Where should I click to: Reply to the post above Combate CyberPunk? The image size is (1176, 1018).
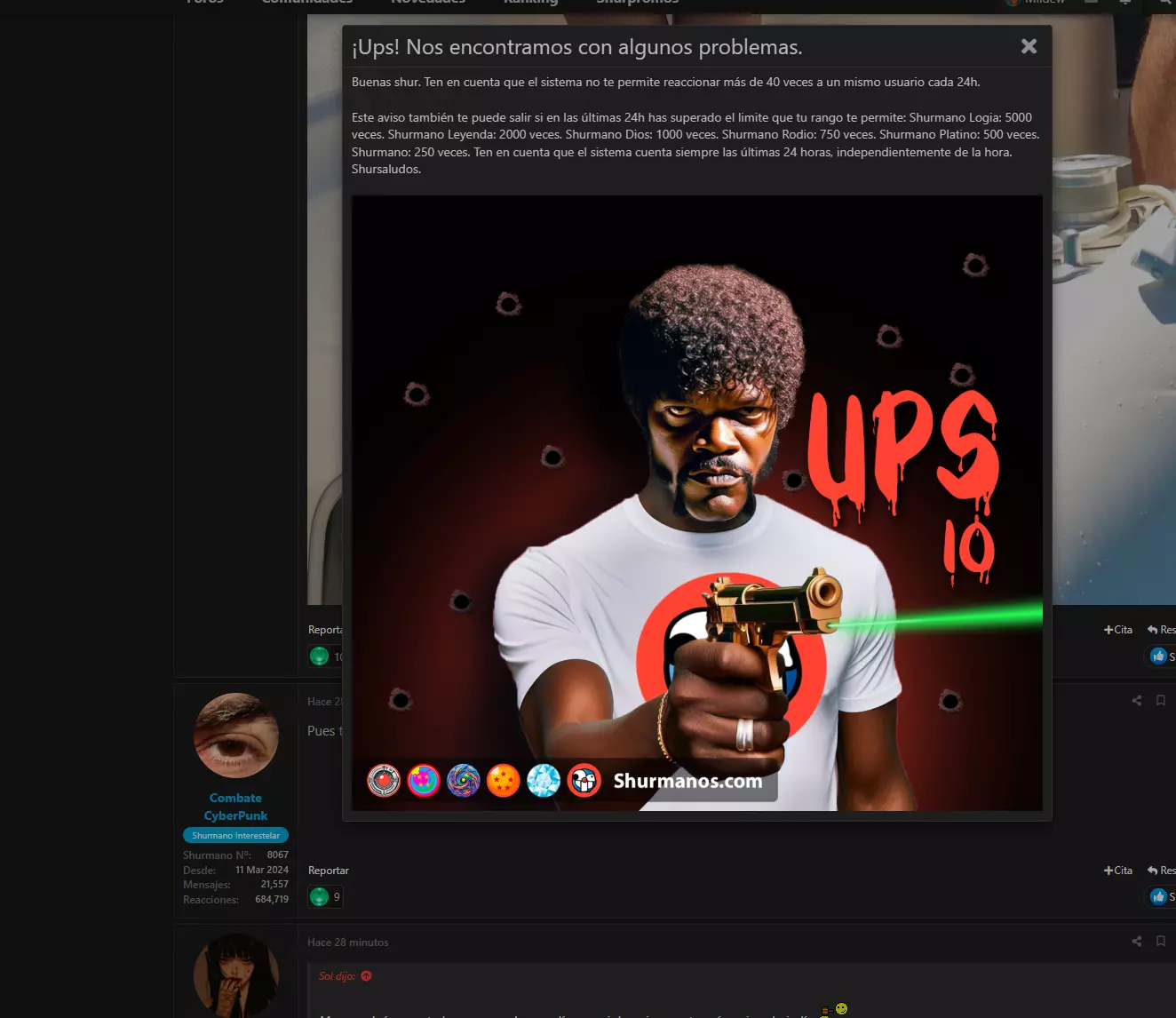tap(1161, 630)
